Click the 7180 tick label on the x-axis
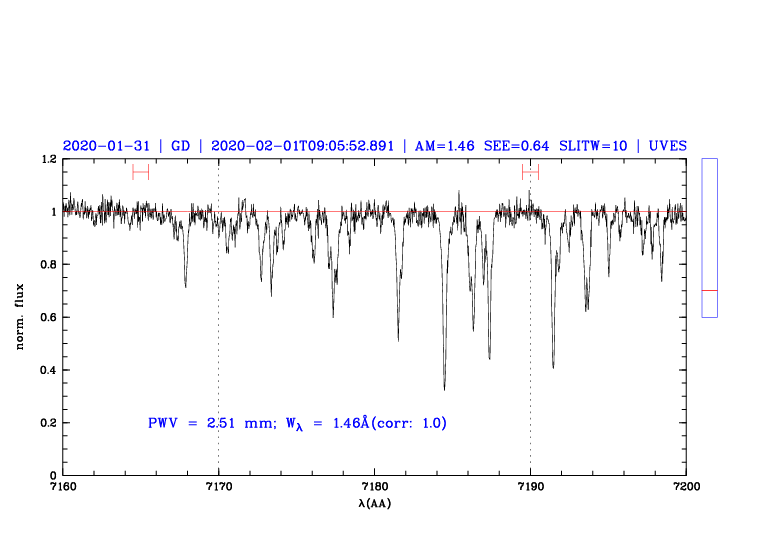Viewport: 782px width, 542px height. (x=374, y=486)
